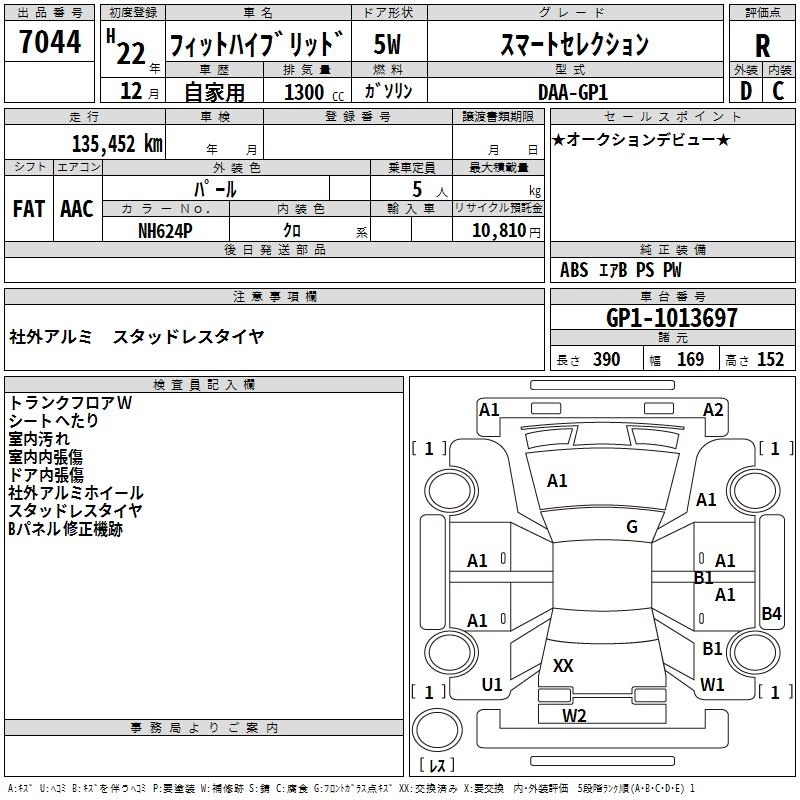Click the seating capacity 5 人
This screenshot has height=800, width=800.
click(x=429, y=189)
